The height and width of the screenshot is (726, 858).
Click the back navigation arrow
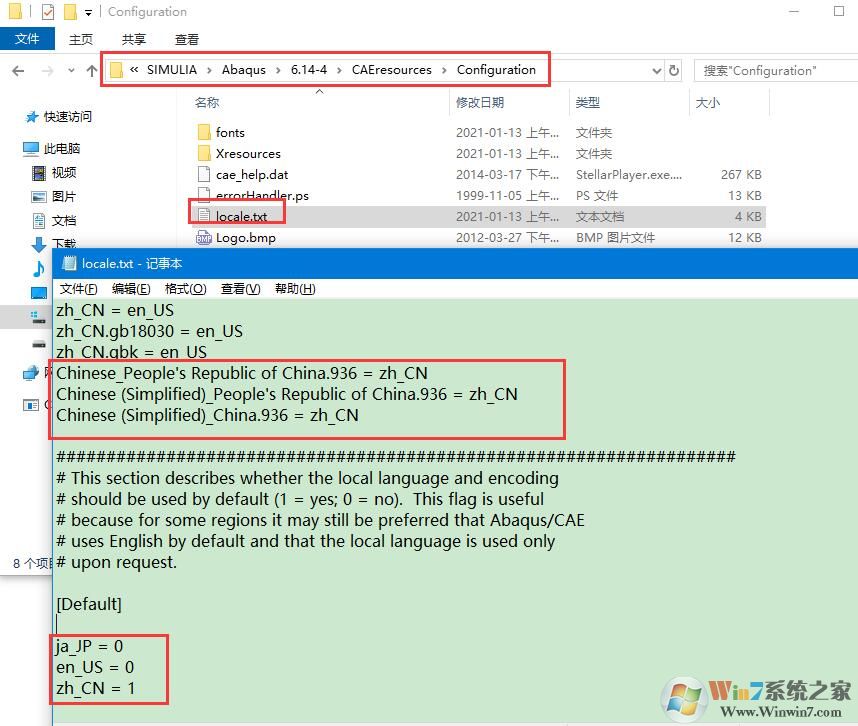[18, 71]
